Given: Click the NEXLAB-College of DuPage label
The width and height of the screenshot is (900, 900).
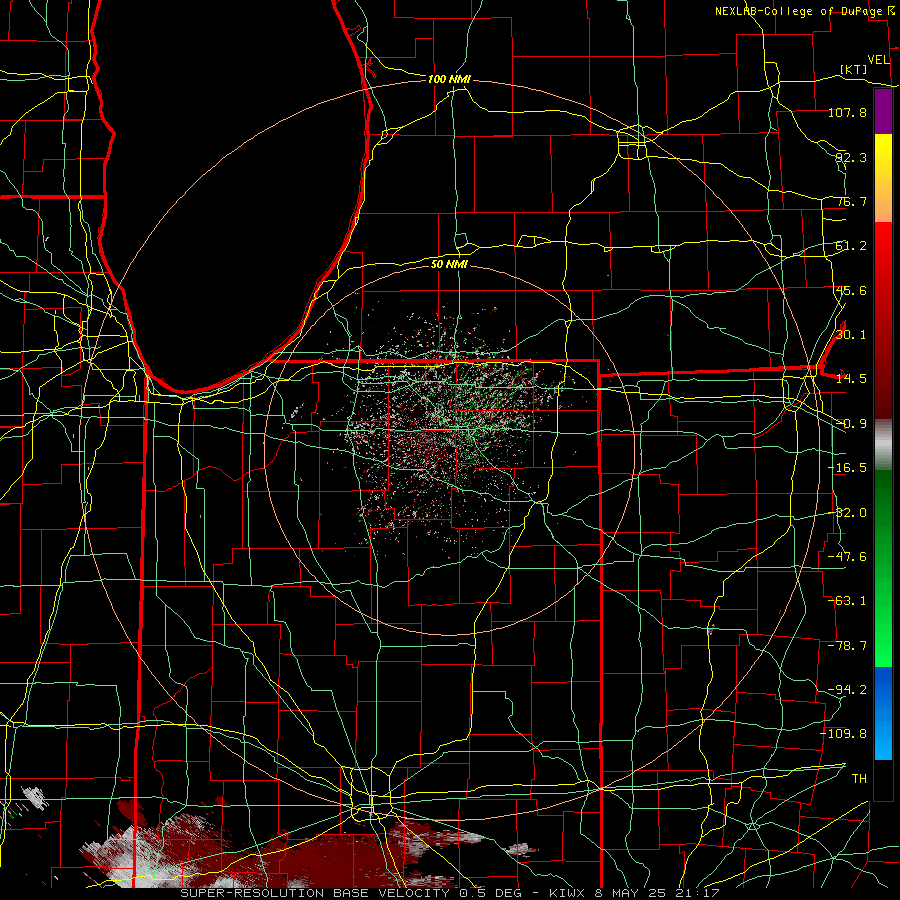Looking at the screenshot, I should pos(799,11).
